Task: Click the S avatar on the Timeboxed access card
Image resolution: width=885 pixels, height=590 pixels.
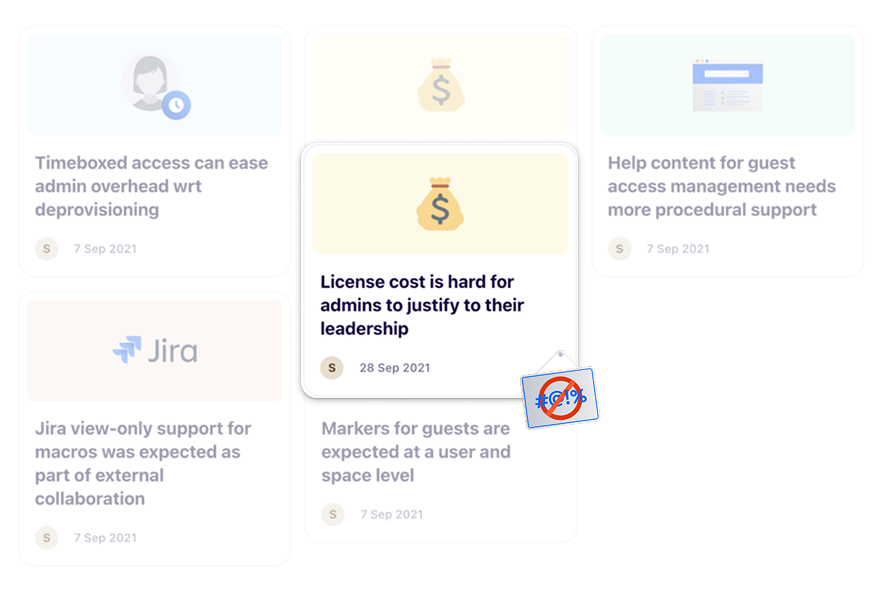Action: pyautogui.click(x=47, y=248)
